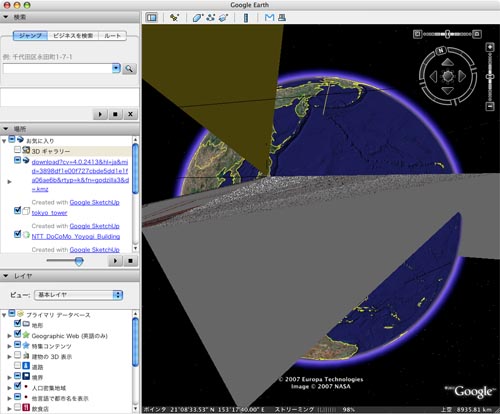Click the tilt down icon right of tilt slider
500x414 pixels.
[477, 34]
